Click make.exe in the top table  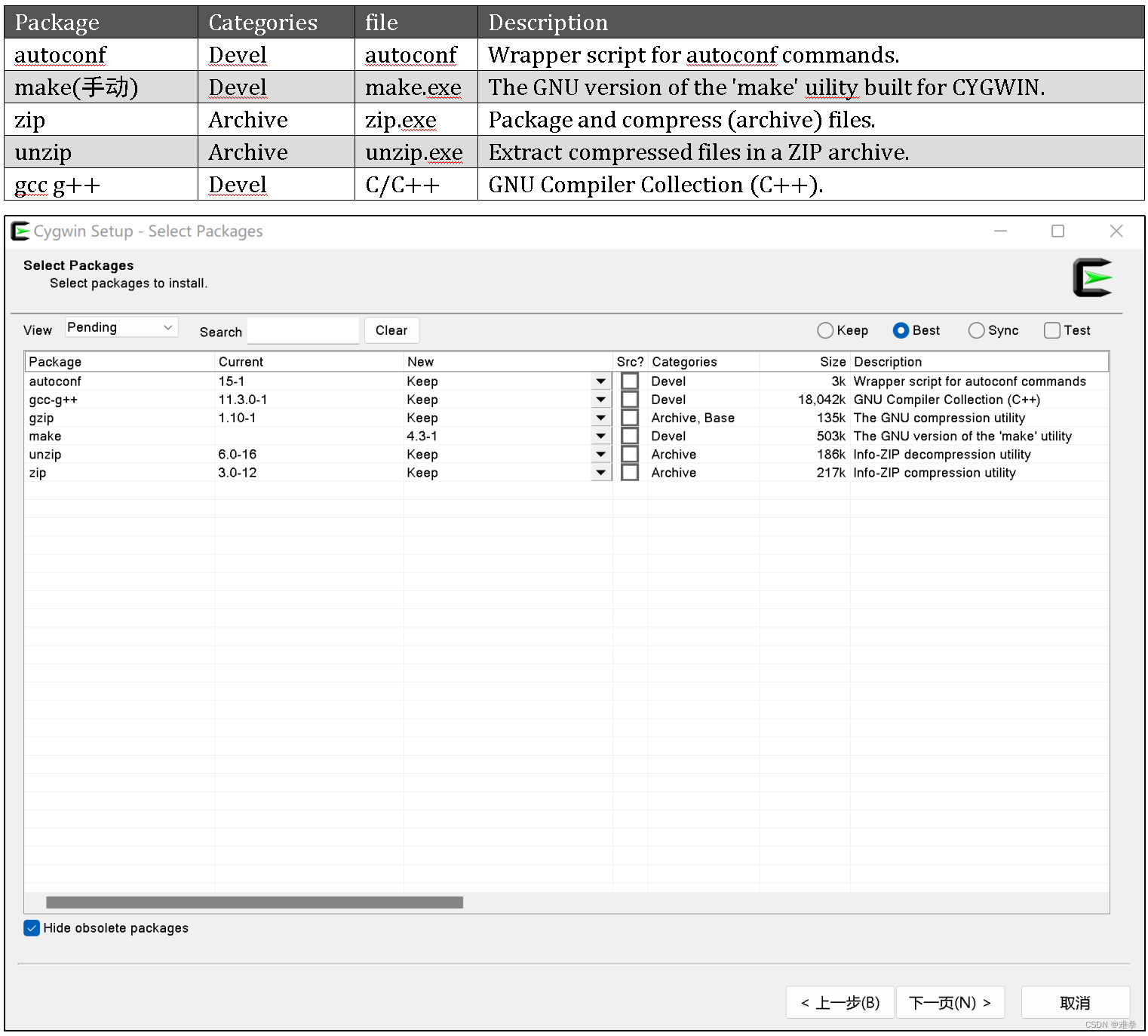pos(413,87)
